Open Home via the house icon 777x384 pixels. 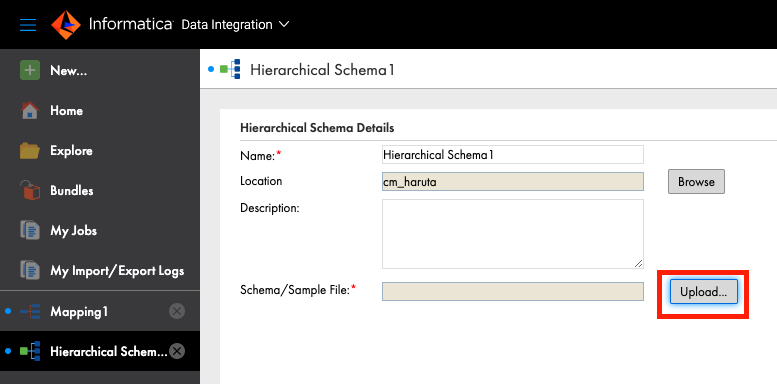click(30, 110)
